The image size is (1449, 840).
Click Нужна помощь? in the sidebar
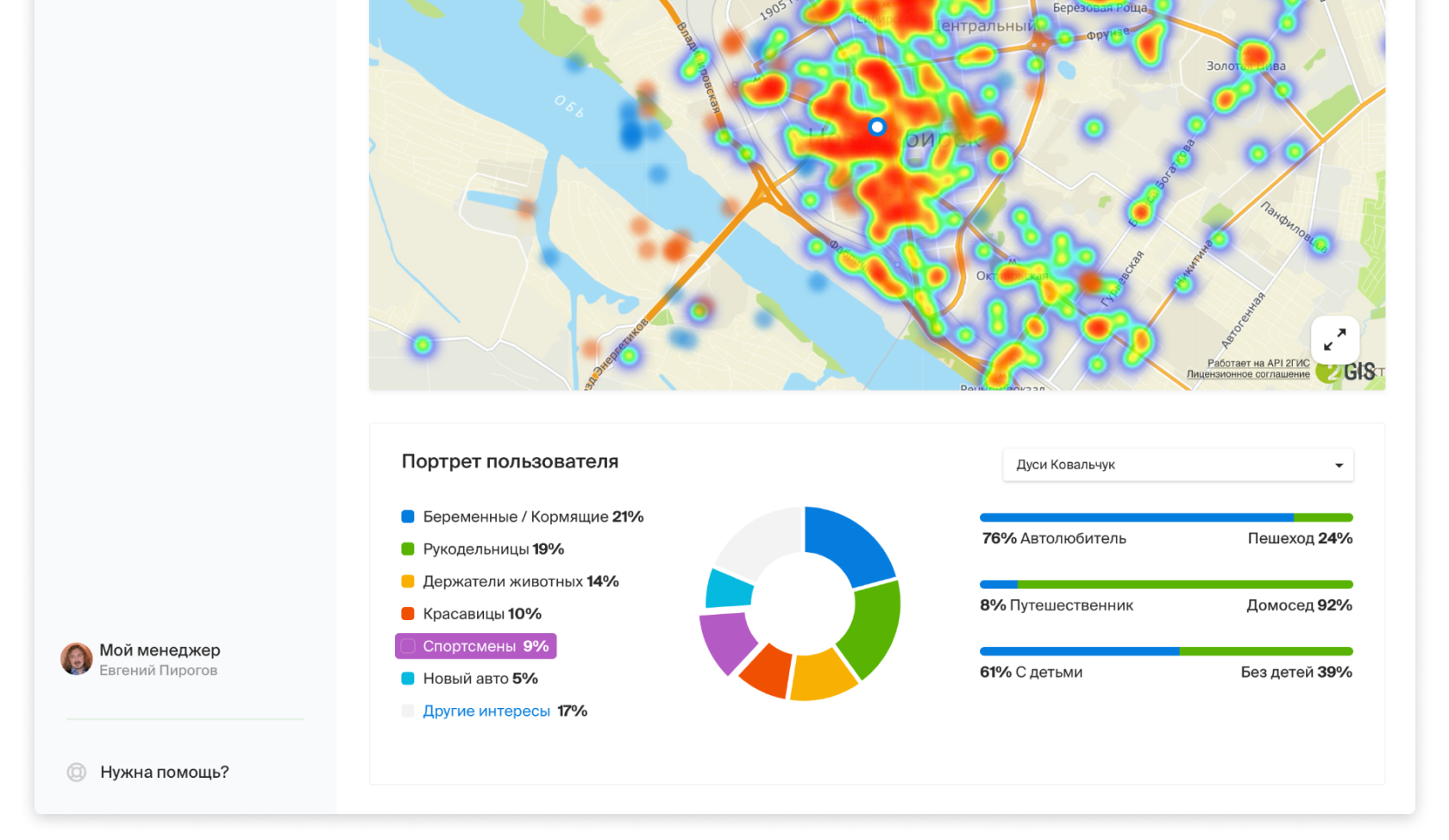[x=165, y=772]
